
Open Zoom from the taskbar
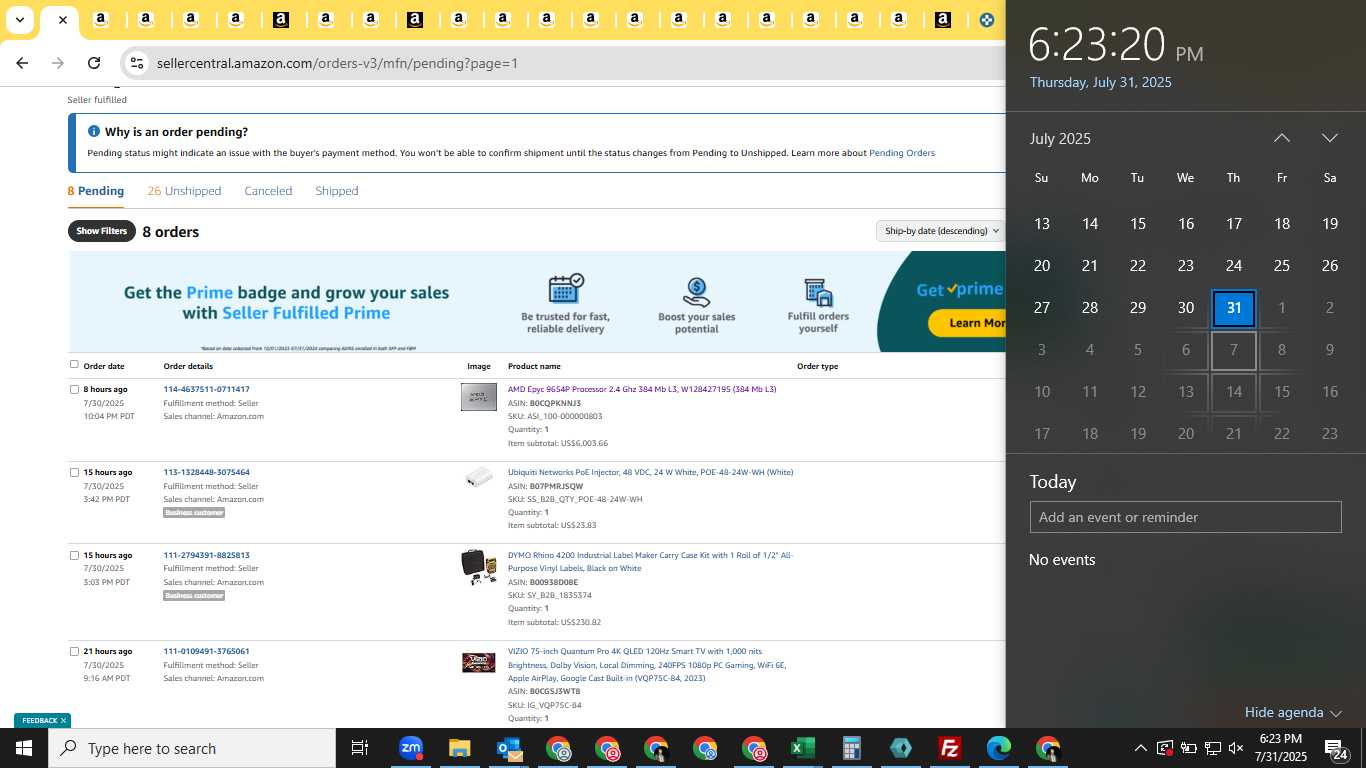coord(411,748)
